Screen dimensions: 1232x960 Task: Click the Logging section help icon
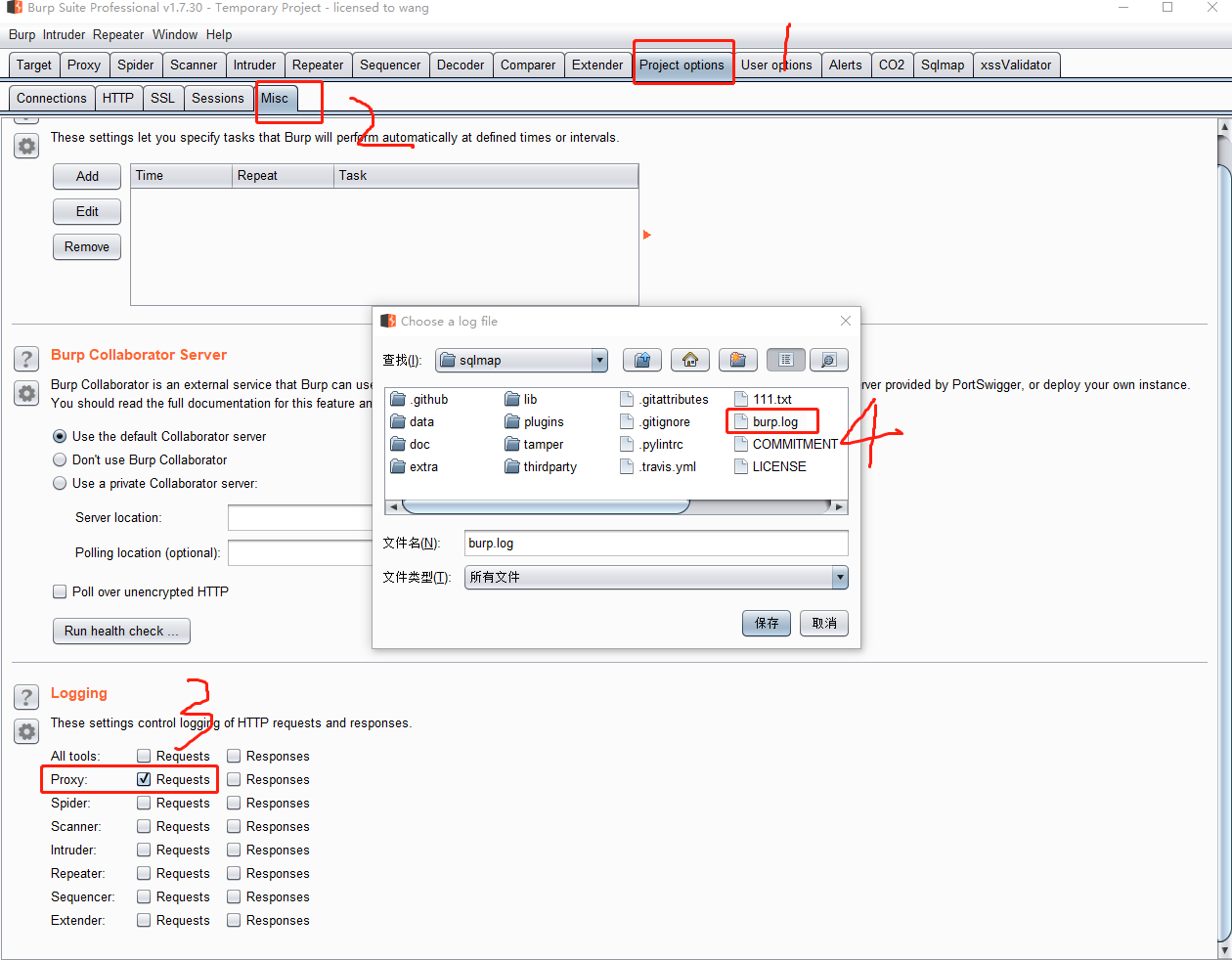point(26,697)
